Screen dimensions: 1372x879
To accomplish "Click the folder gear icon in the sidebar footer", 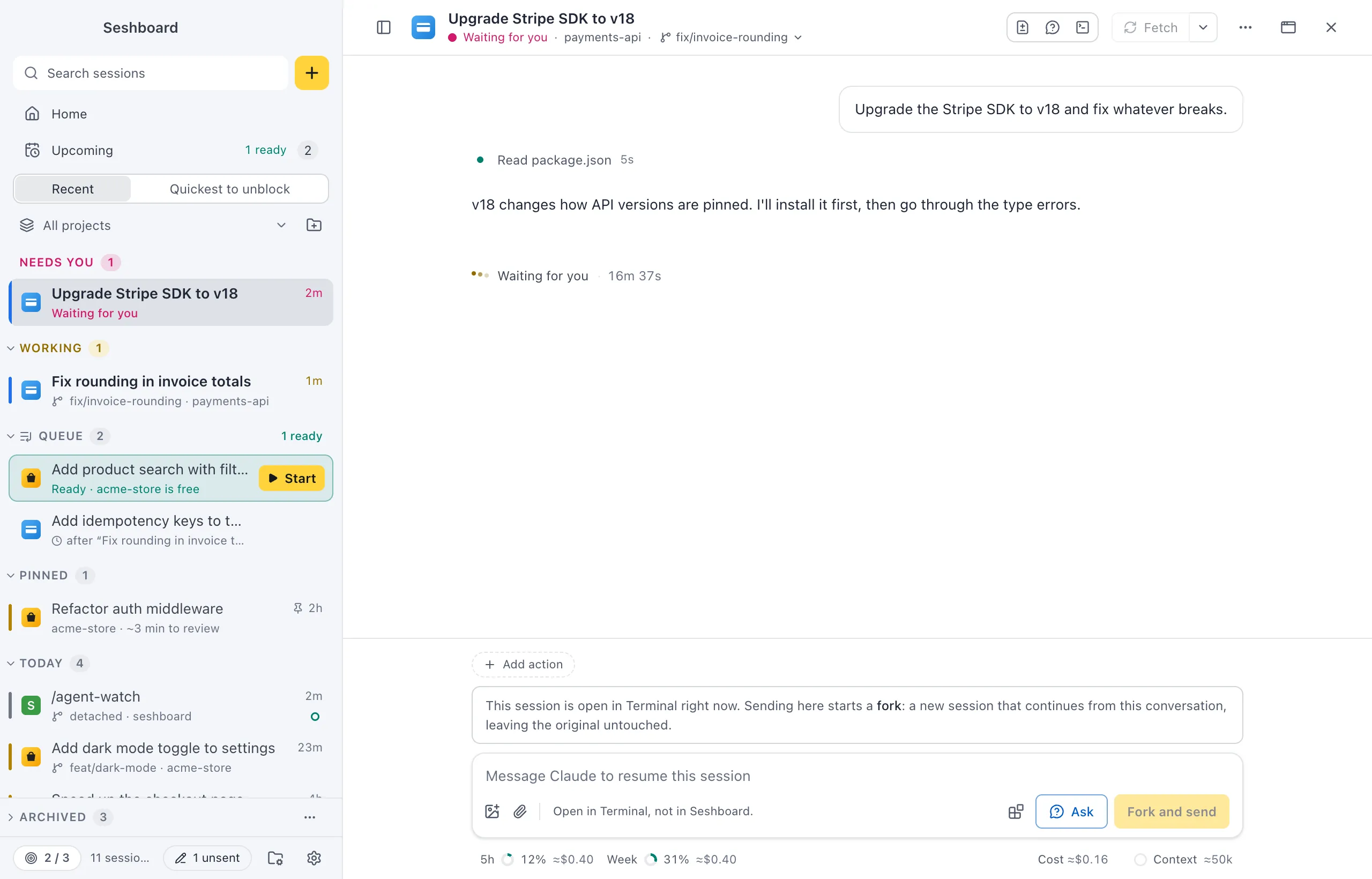I will [x=275, y=858].
